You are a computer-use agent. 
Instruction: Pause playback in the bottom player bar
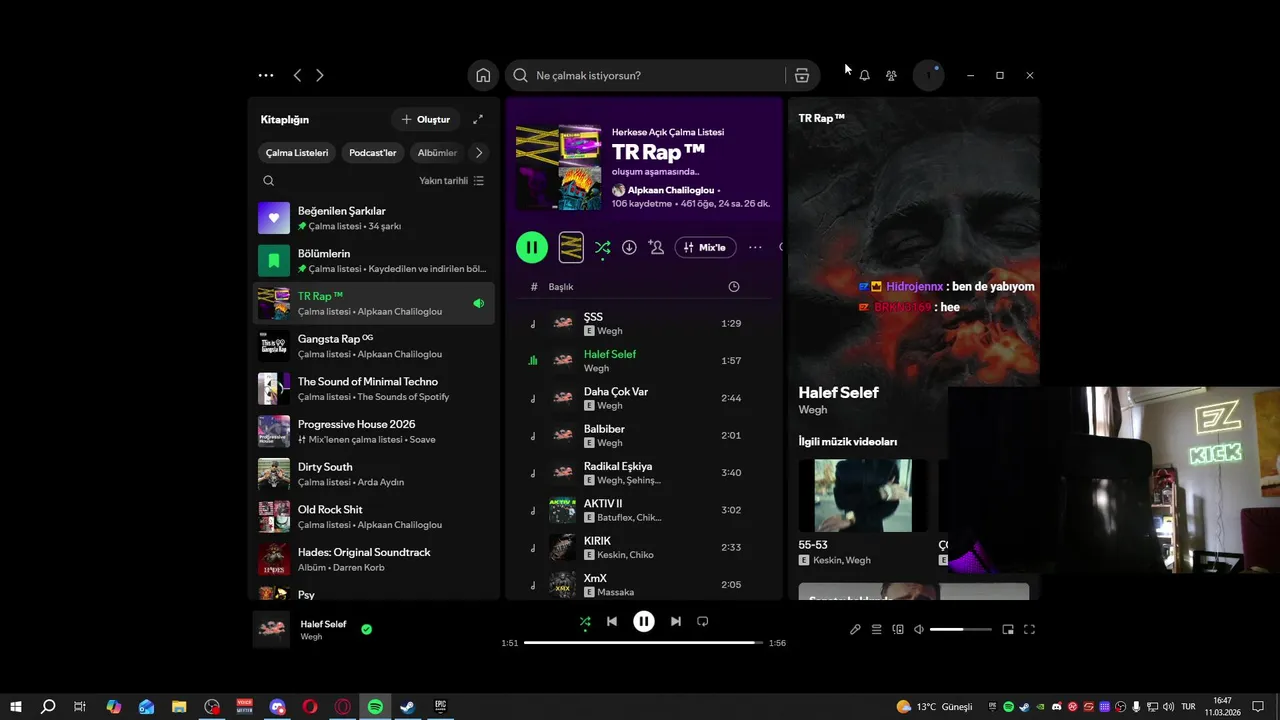tap(644, 621)
